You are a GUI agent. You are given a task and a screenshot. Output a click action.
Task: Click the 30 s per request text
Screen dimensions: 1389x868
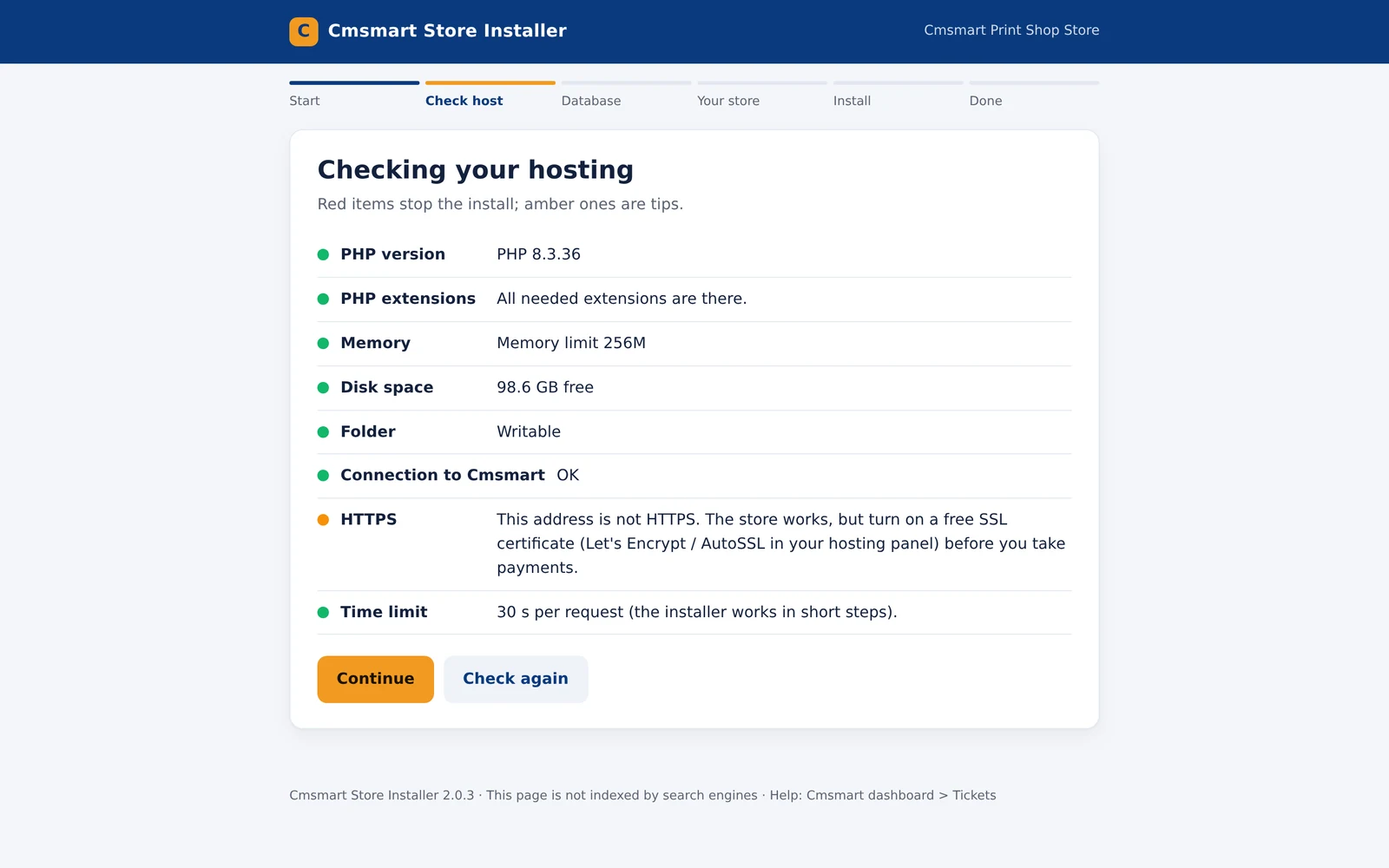[697, 612]
